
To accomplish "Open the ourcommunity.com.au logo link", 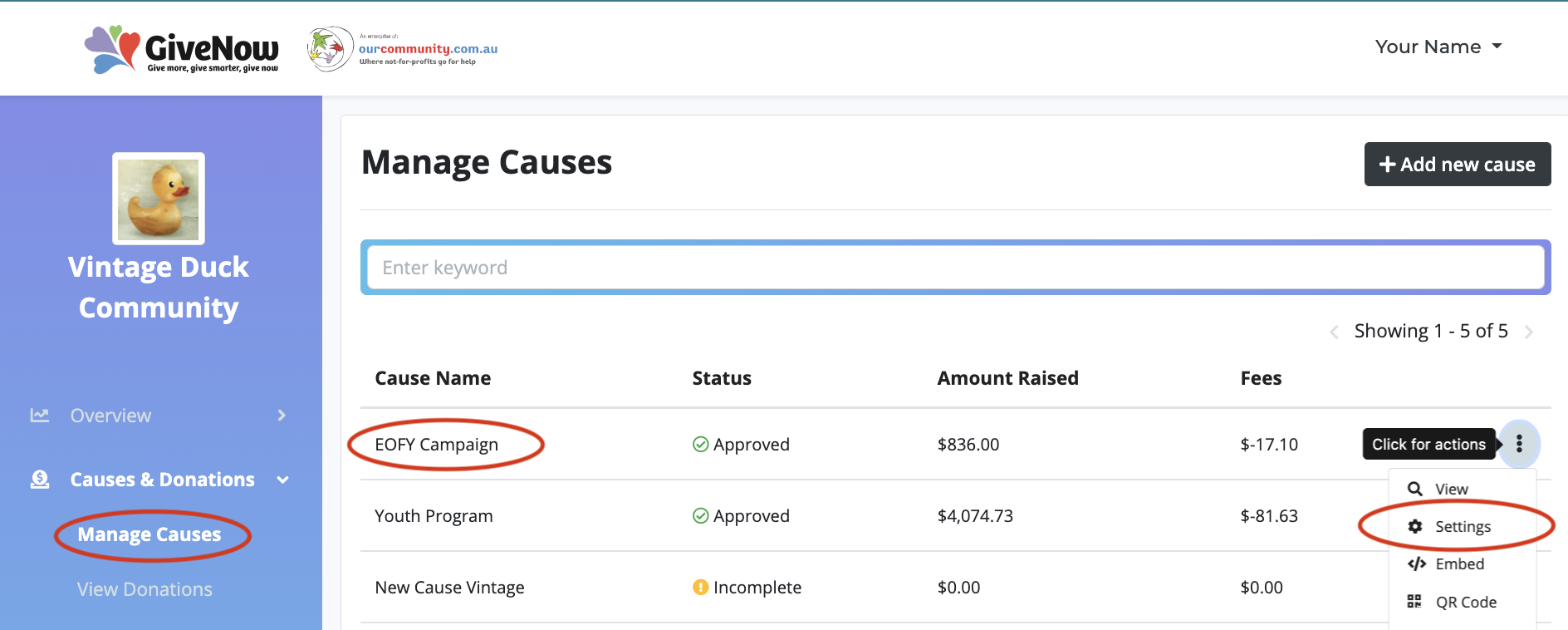I will coord(403,49).
